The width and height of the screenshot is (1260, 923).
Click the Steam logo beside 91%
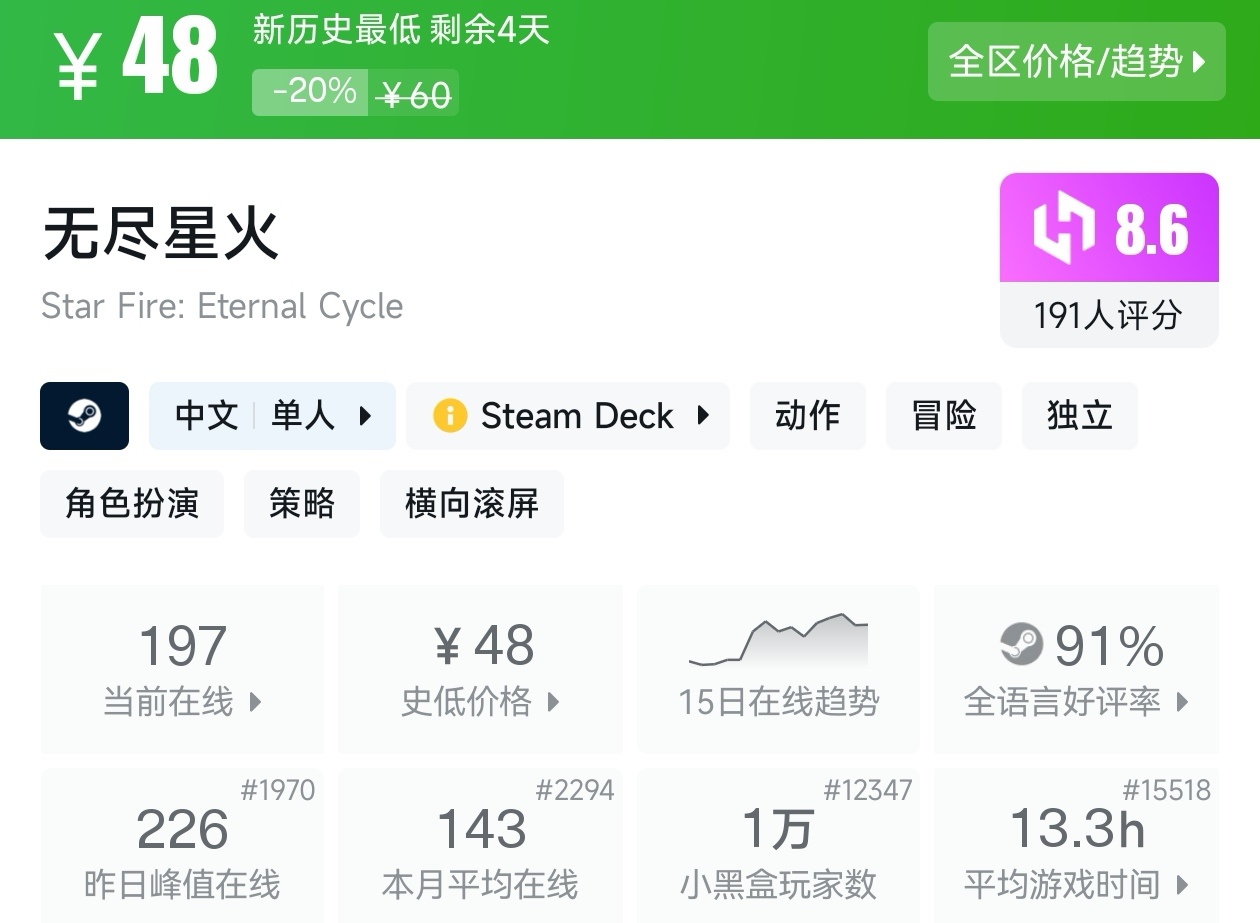1022,645
